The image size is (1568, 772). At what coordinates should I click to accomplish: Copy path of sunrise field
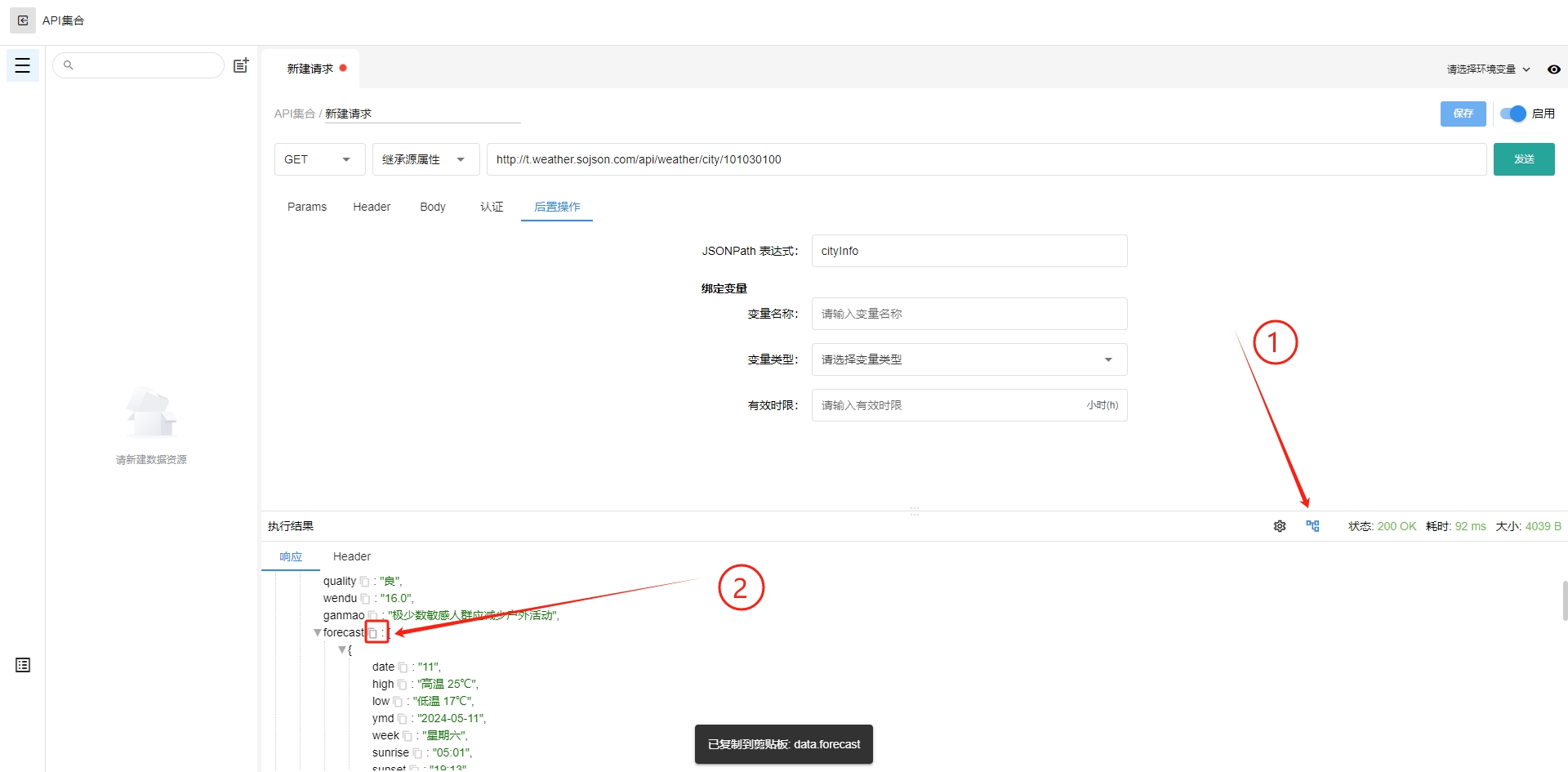click(417, 753)
